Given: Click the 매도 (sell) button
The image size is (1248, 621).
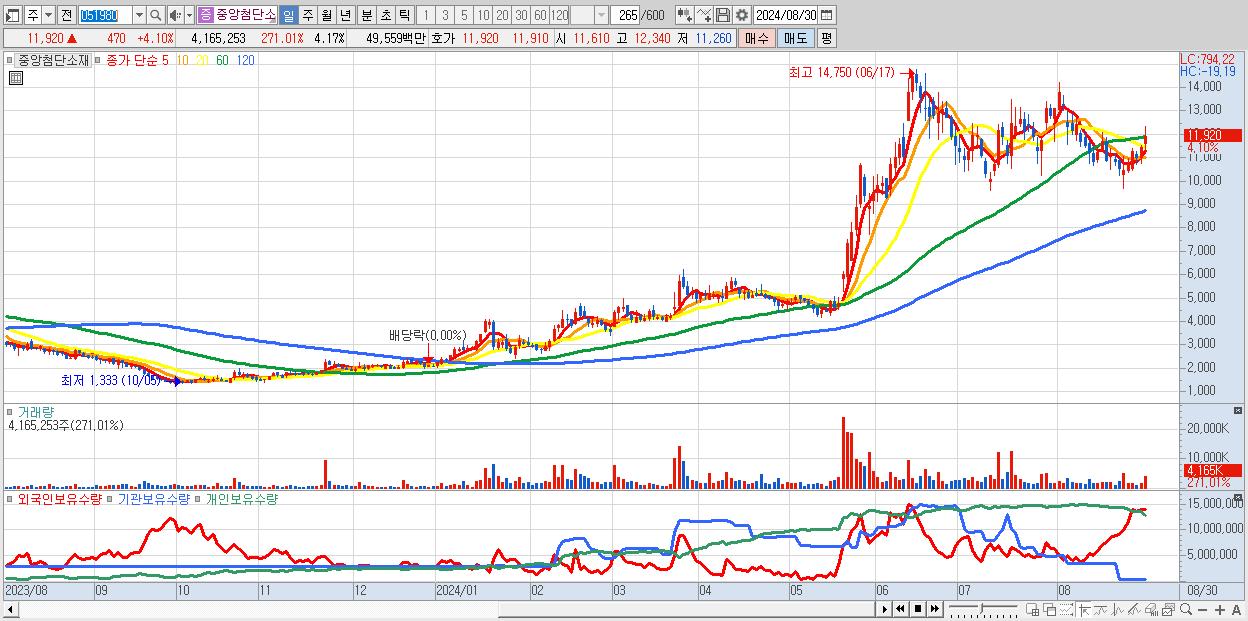Looking at the screenshot, I should [796, 38].
